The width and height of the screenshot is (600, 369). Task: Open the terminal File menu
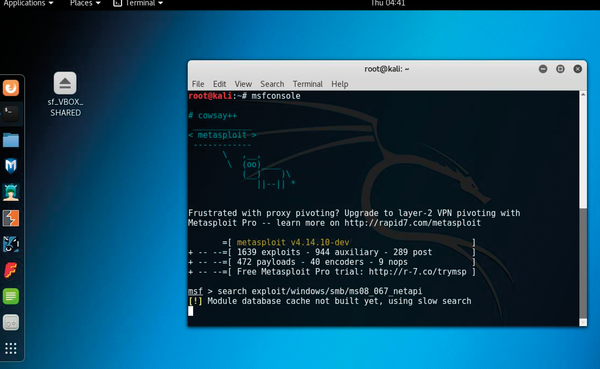coord(198,84)
